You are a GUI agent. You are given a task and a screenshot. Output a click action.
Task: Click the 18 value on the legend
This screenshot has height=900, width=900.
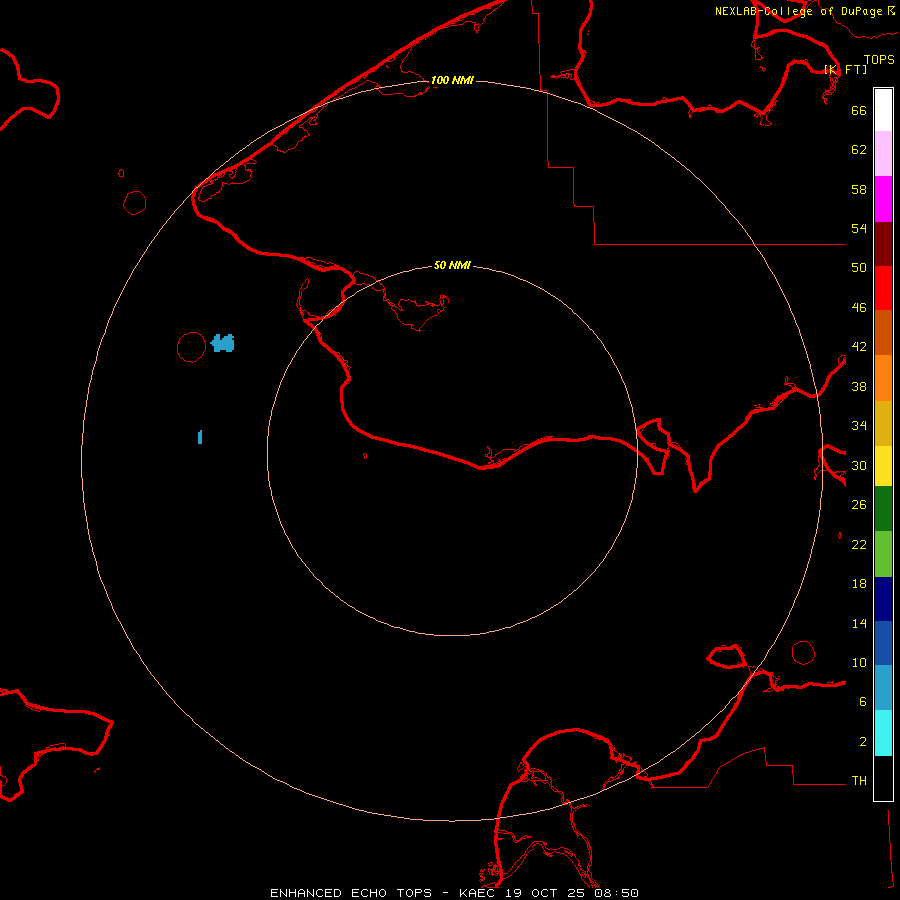click(x=859, y=584)
